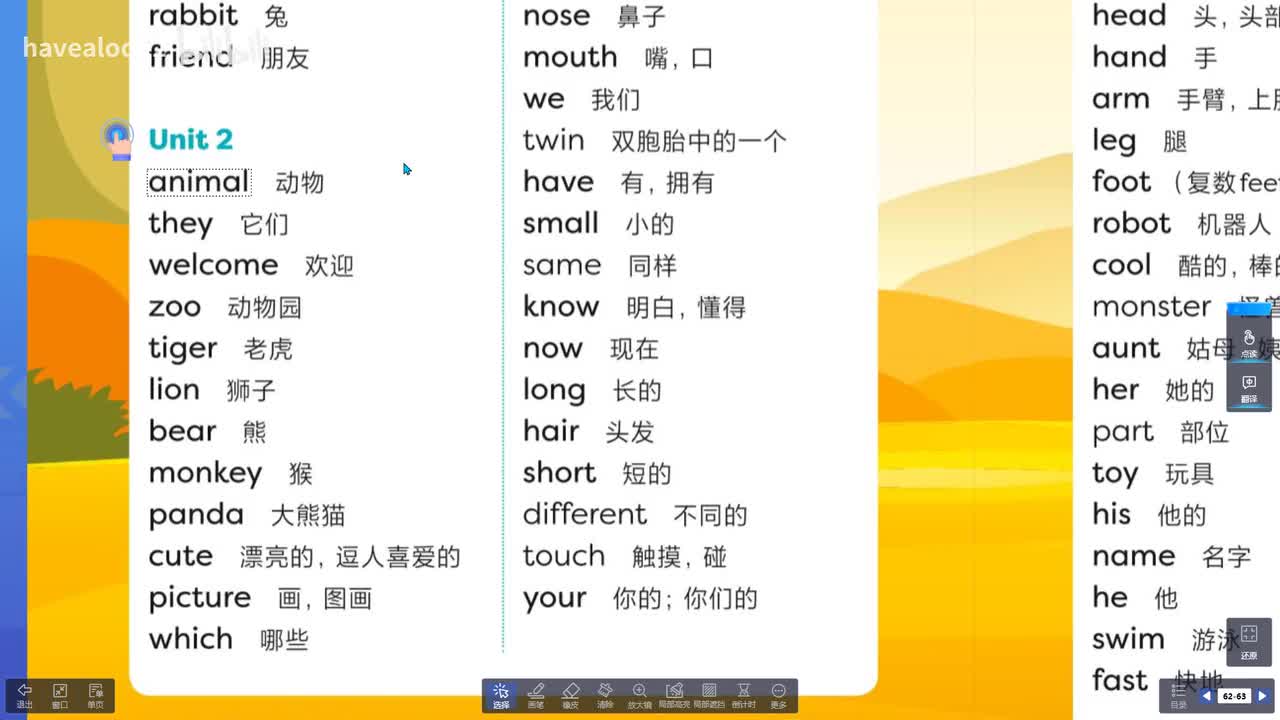Click the word "foot" on the right page
This screenshot has width=1280, height=720.
pyautogui.click(x=1122, y=182)
